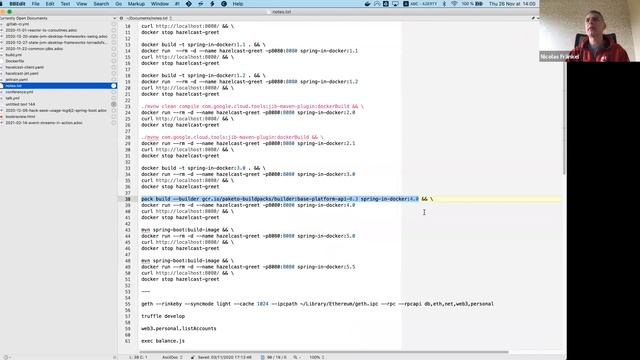This screenshot has height=360, width=640.
Task: Open the Window menu
Action: pos(160,4)
